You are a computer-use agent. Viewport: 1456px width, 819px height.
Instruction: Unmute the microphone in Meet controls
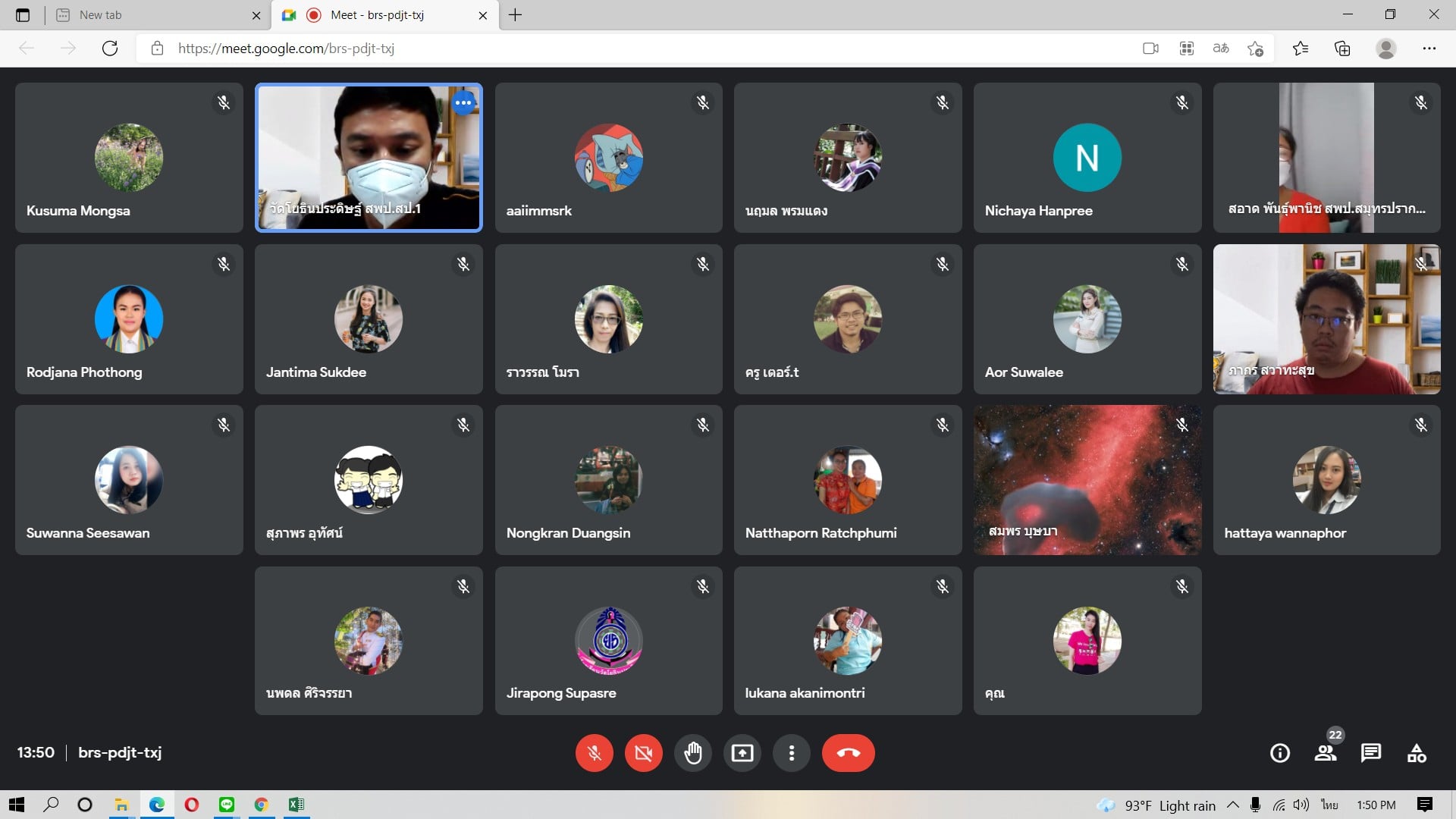coord(594,753)
